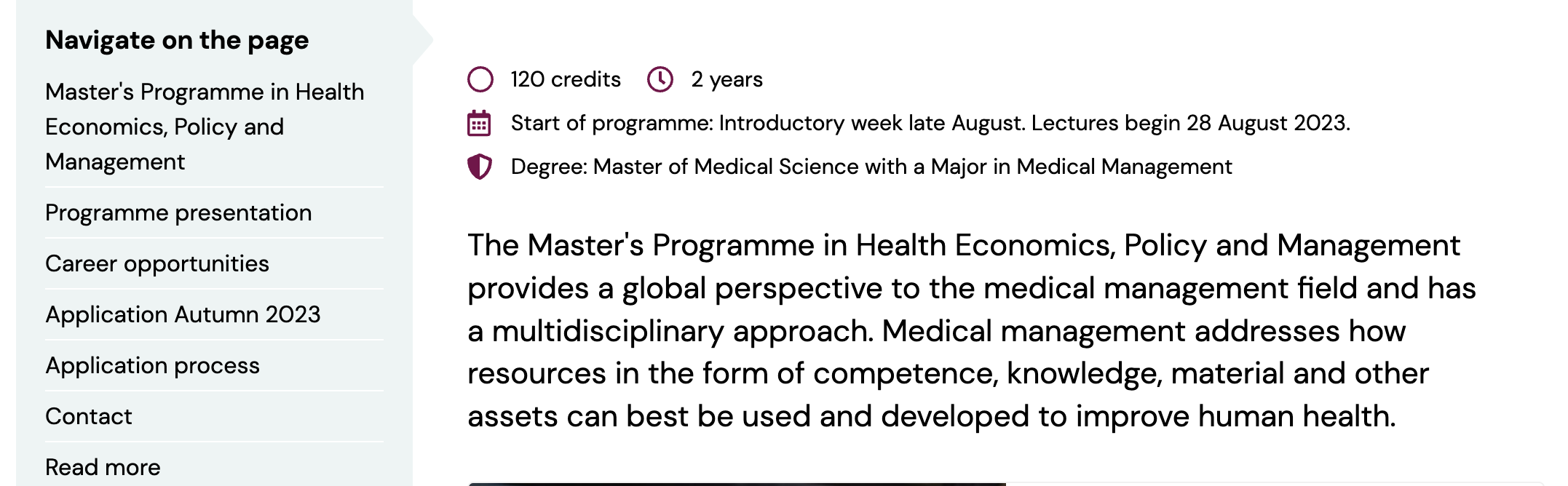
Task: Click the 2 years duration text
Action: (726, 79)
